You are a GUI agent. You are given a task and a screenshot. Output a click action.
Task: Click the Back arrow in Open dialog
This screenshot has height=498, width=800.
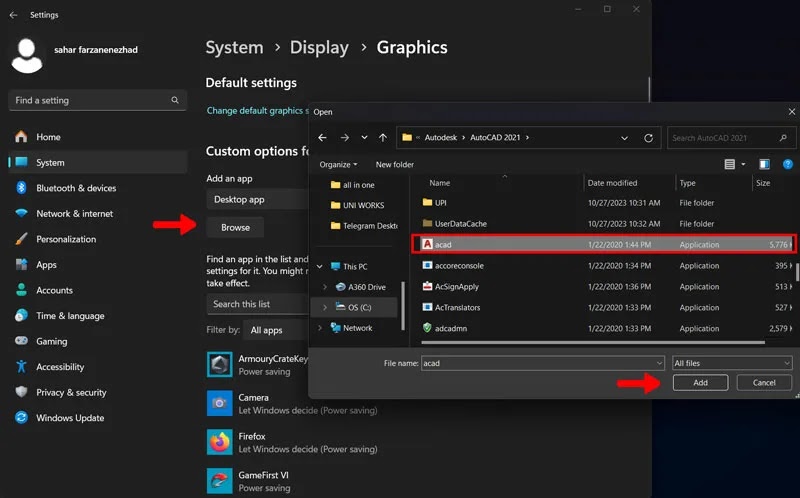(322, 137)
